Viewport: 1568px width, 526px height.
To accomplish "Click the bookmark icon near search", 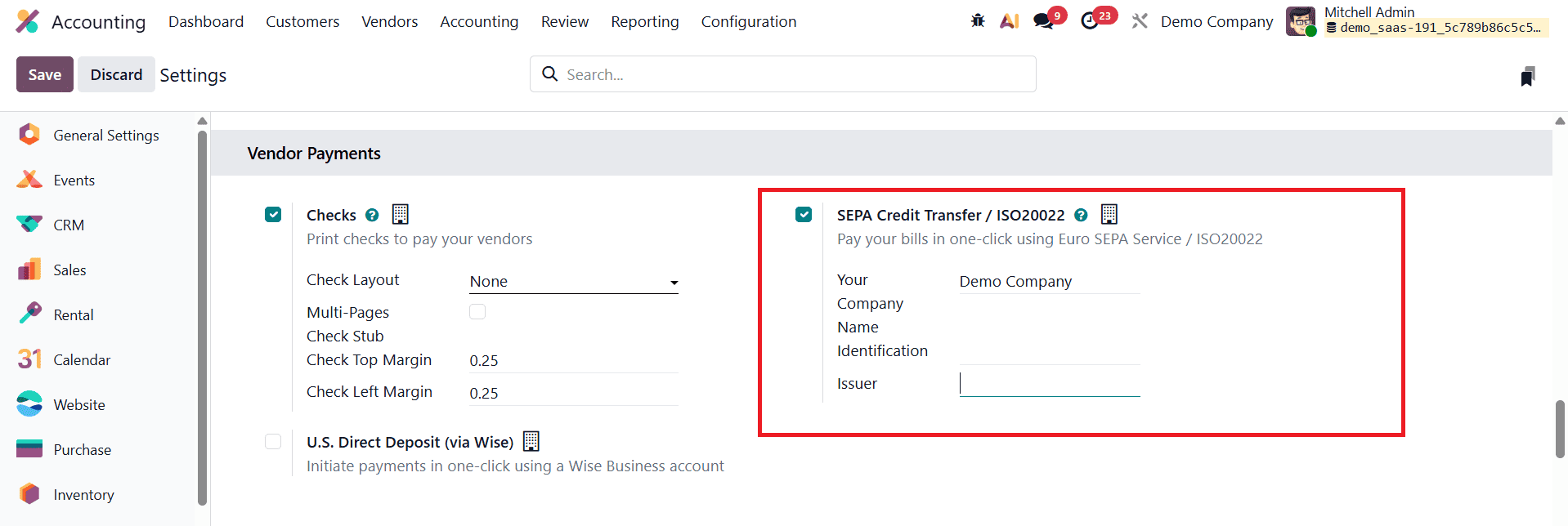I will tap(1527, 77).
